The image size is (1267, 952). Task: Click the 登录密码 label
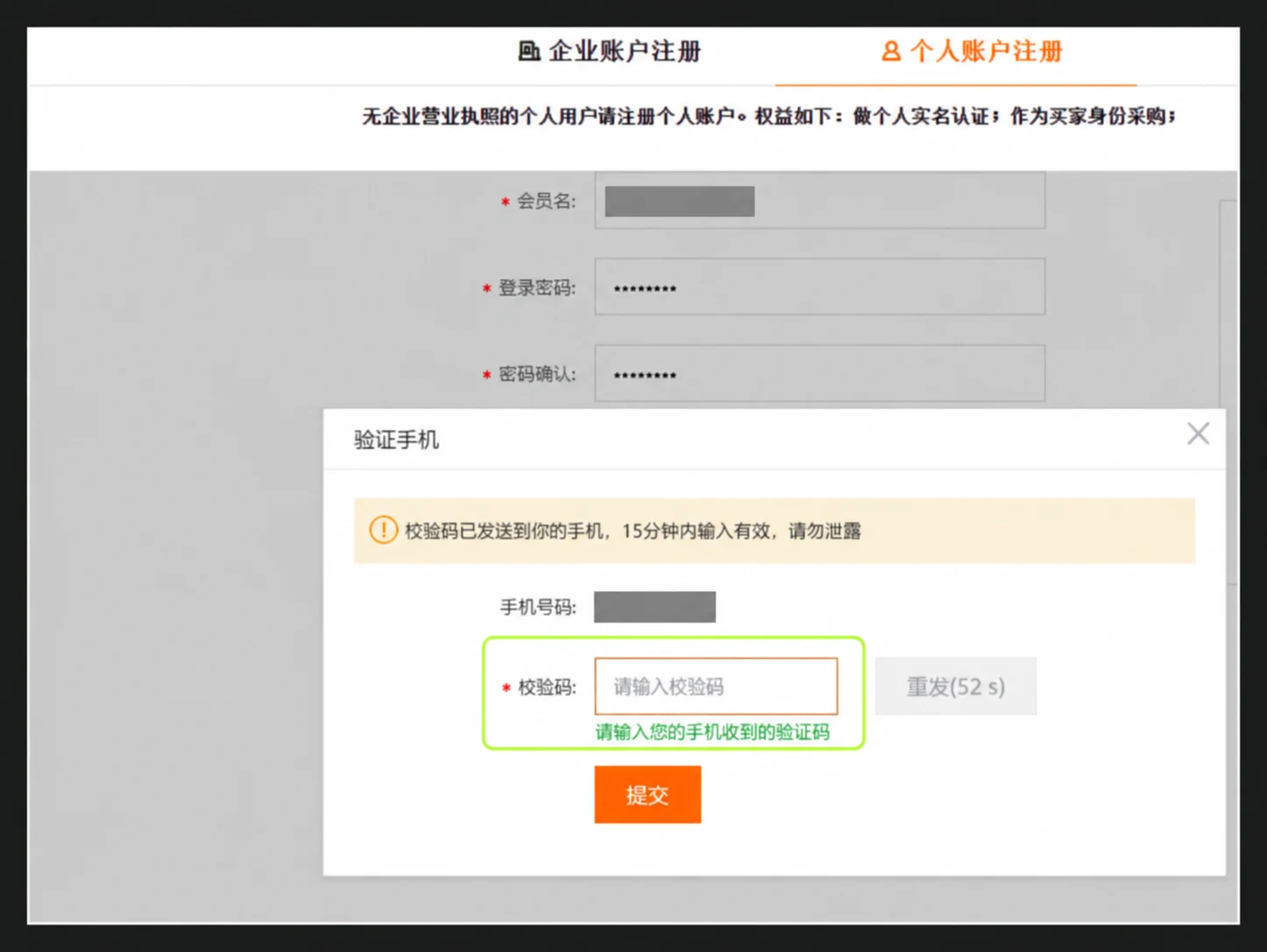click(x=537, y=288)
